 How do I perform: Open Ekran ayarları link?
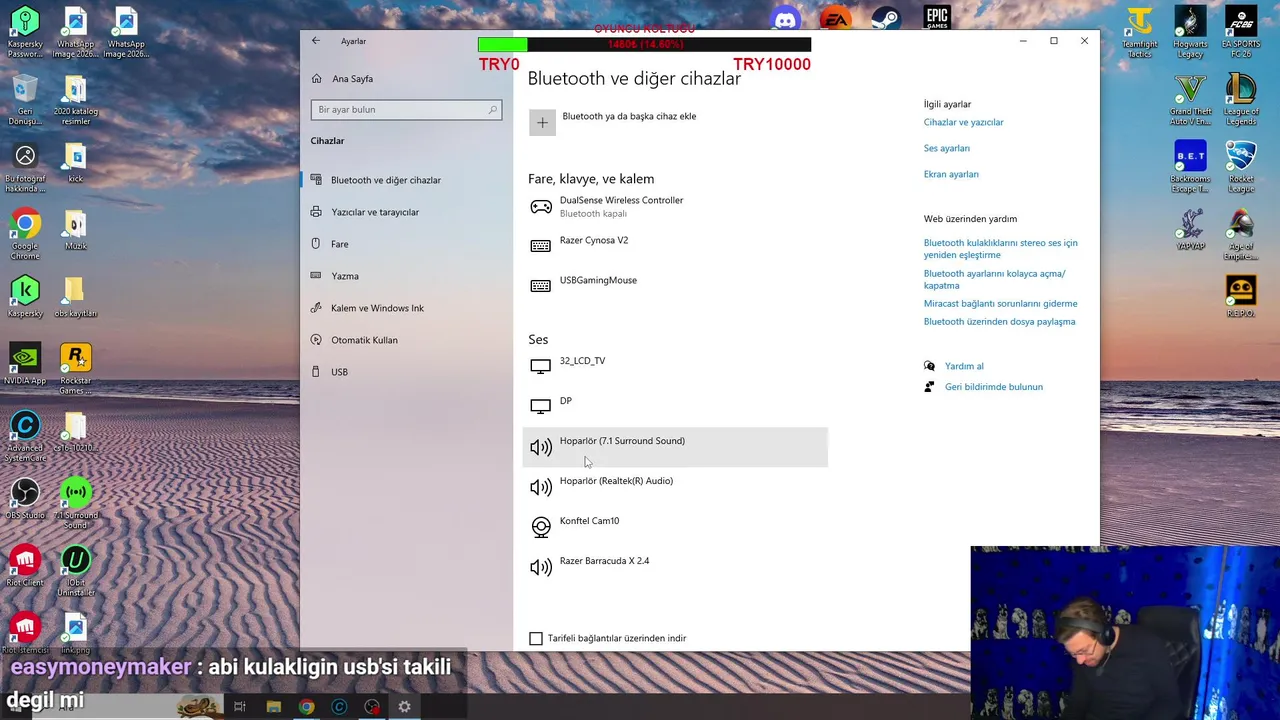point(951,174)
